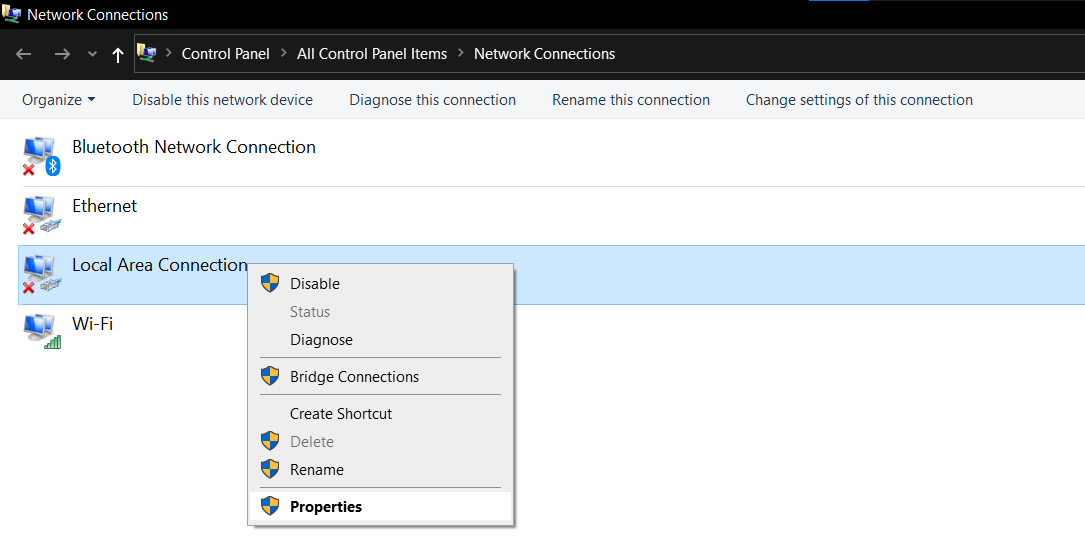Image resolution: width=1085 pixels, height=552 pixels.
Task: Click Change settings of this connection
Action: pos(859,100)
